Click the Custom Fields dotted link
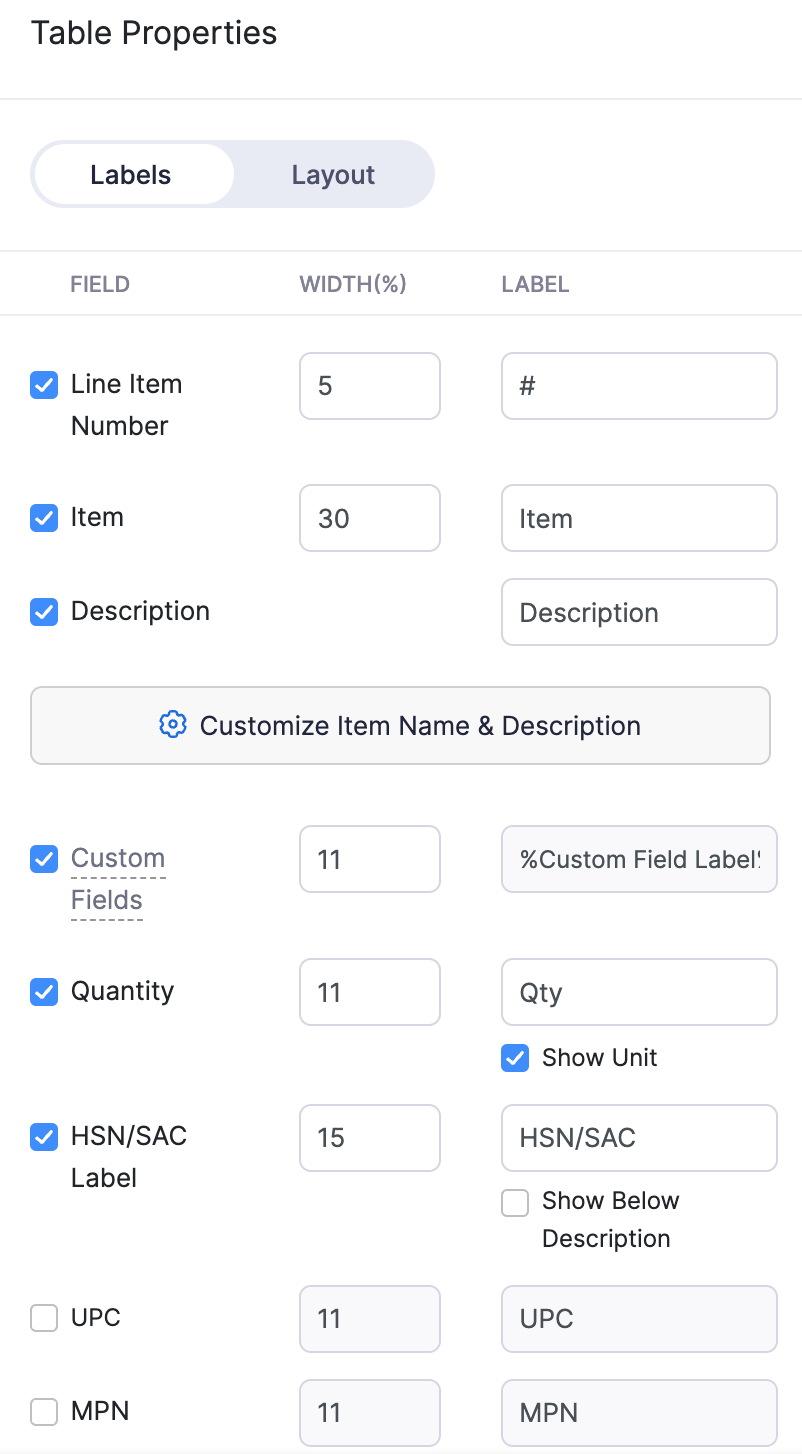 click(117, 879)
